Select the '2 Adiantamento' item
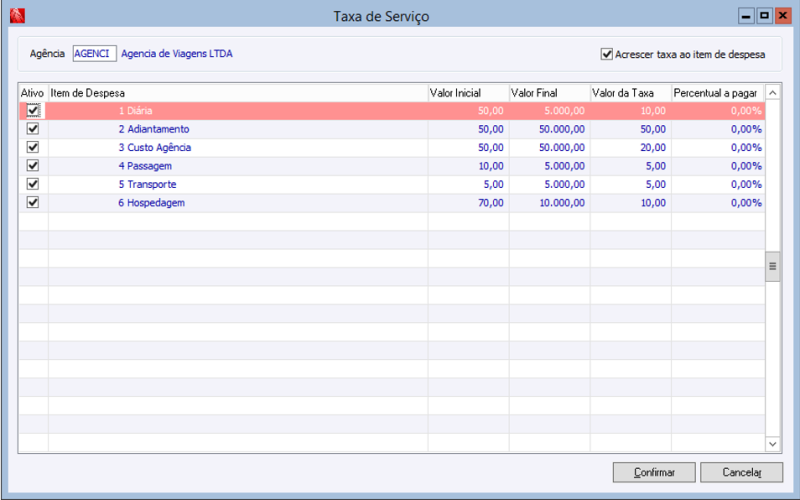Screen dimensions: 800x500 [x=154, y=129]
